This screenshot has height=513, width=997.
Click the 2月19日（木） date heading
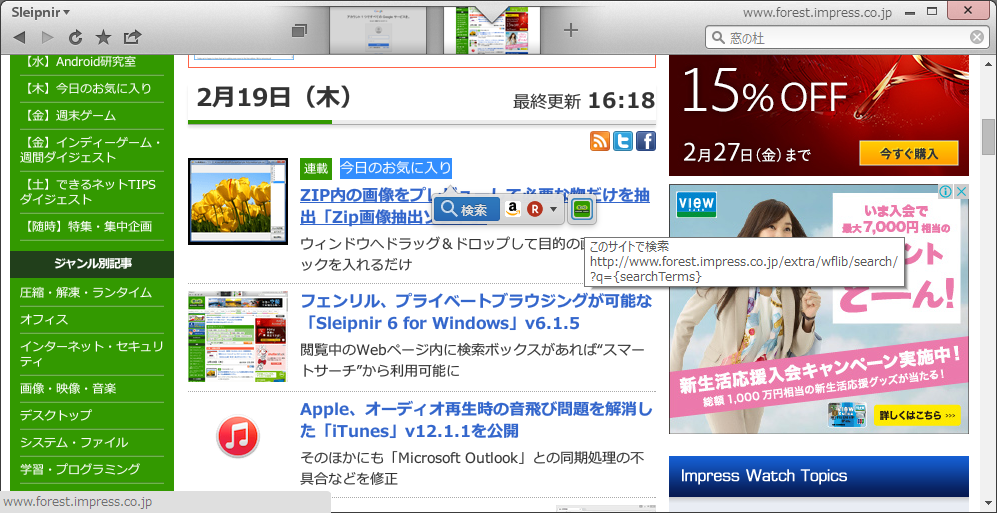[274, 99]
